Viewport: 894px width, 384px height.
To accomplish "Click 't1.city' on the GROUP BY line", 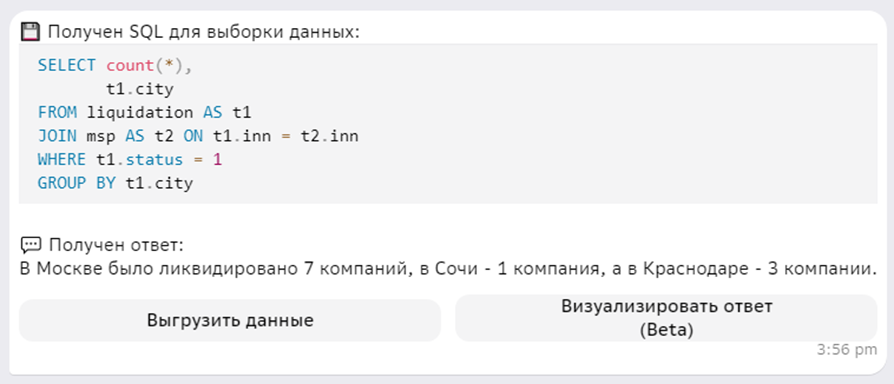I will coord(159,184).
